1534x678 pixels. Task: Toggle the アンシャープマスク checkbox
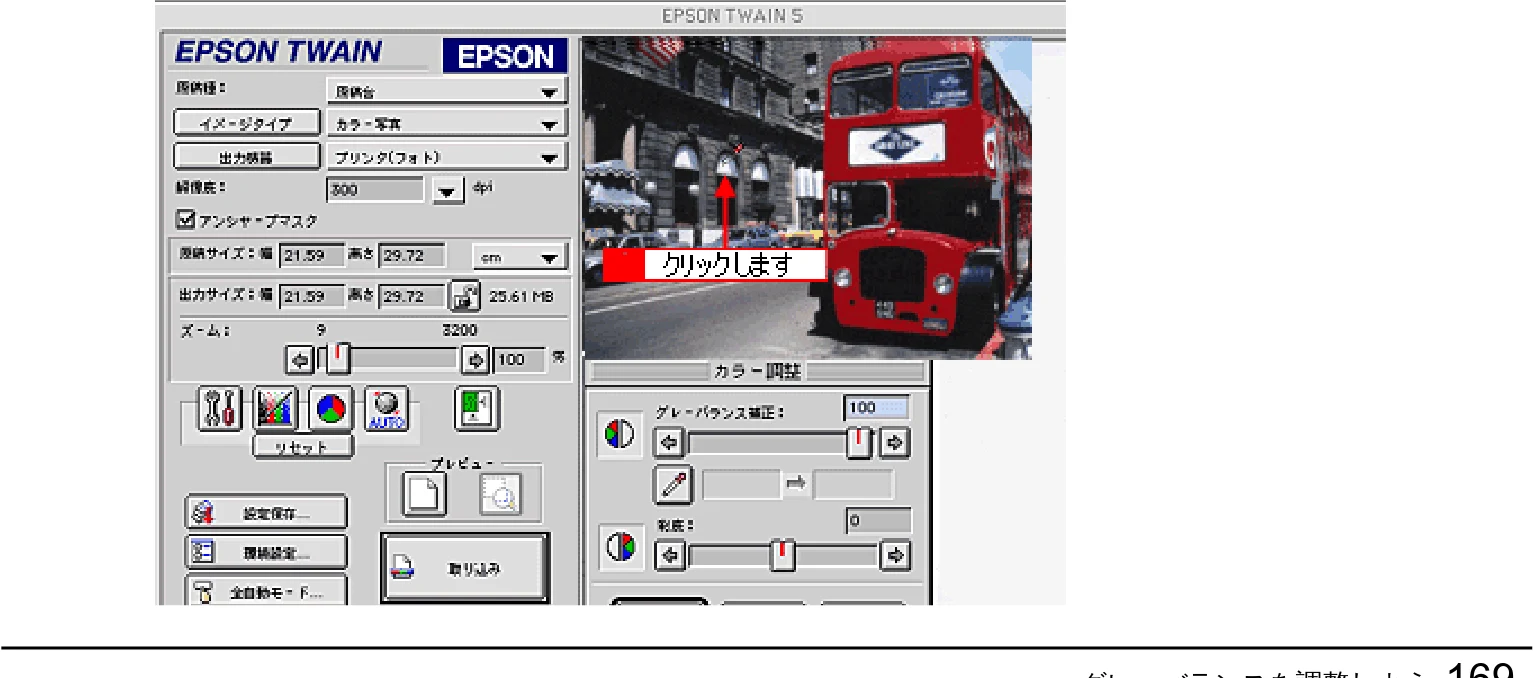pyautogui.click(x=184, y=219)
